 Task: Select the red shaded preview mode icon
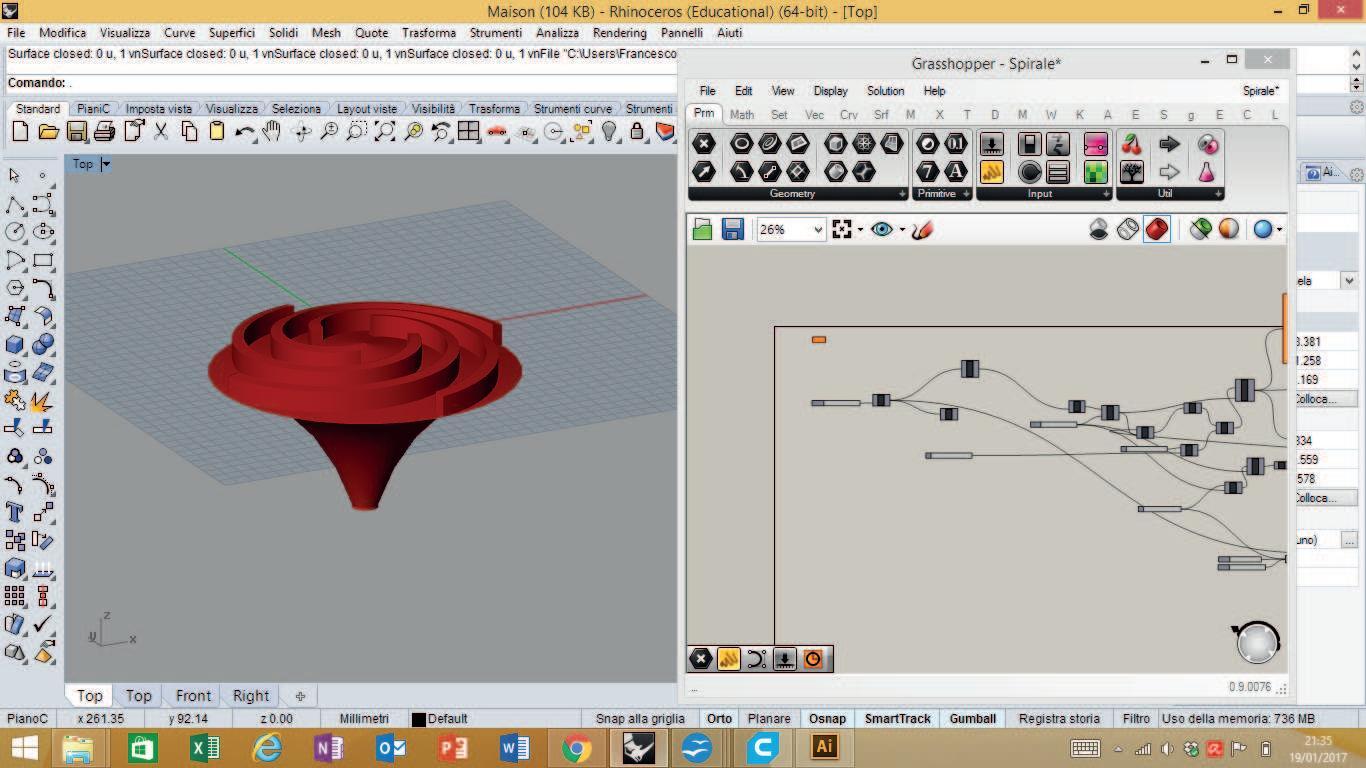1157,230
